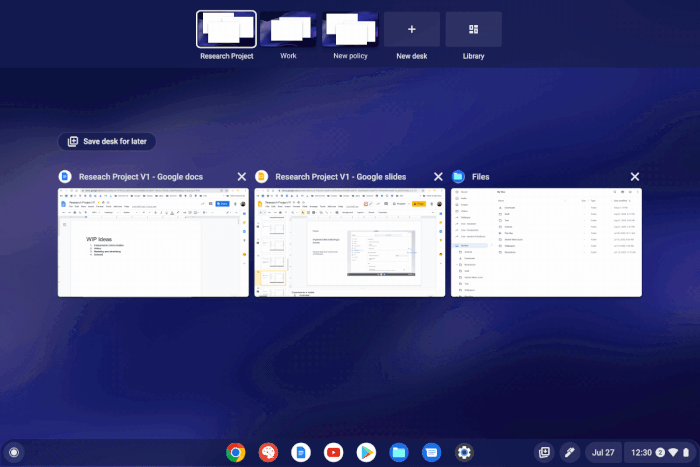Screen dimensions: 700x467
Task: Launch the red paint palette app from shelf
Action: click(268, 452)
